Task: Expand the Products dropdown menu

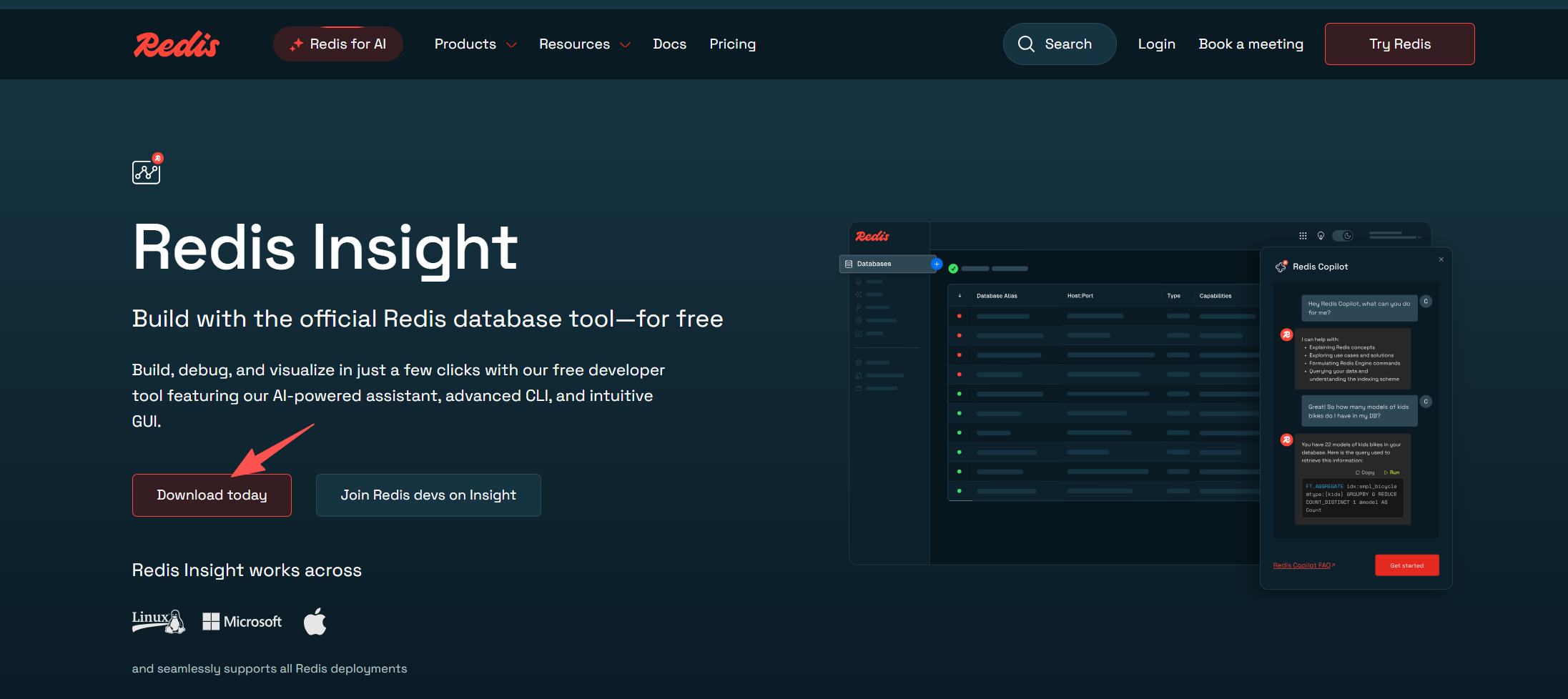Action: 475,44
